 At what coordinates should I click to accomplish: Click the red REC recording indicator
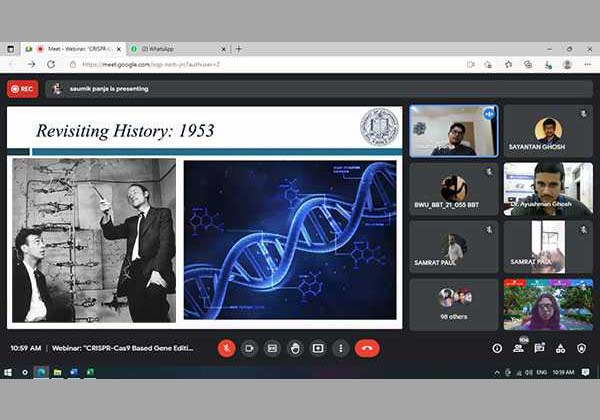(22, 88)
